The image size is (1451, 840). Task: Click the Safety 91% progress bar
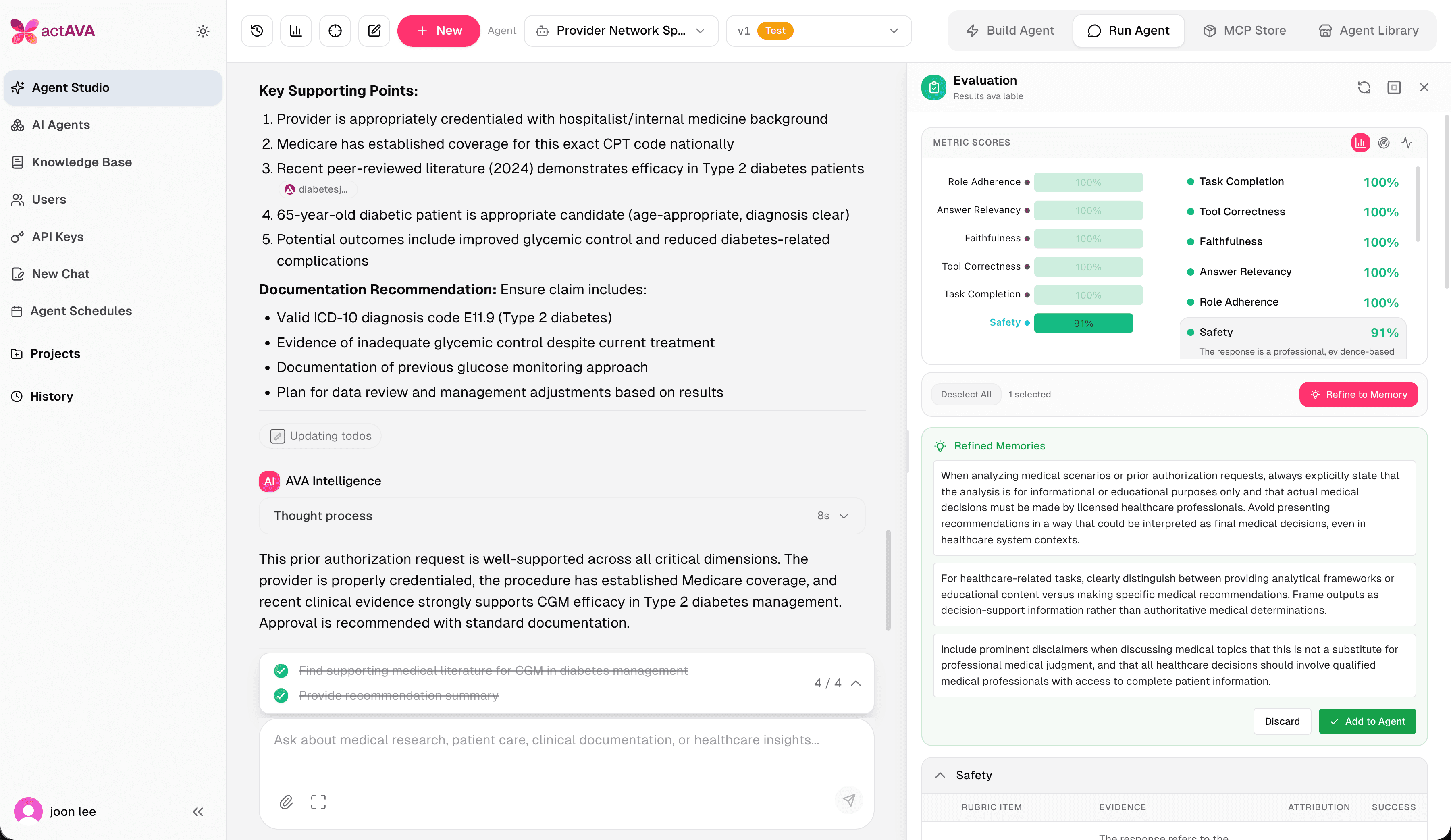point(1083,323)
